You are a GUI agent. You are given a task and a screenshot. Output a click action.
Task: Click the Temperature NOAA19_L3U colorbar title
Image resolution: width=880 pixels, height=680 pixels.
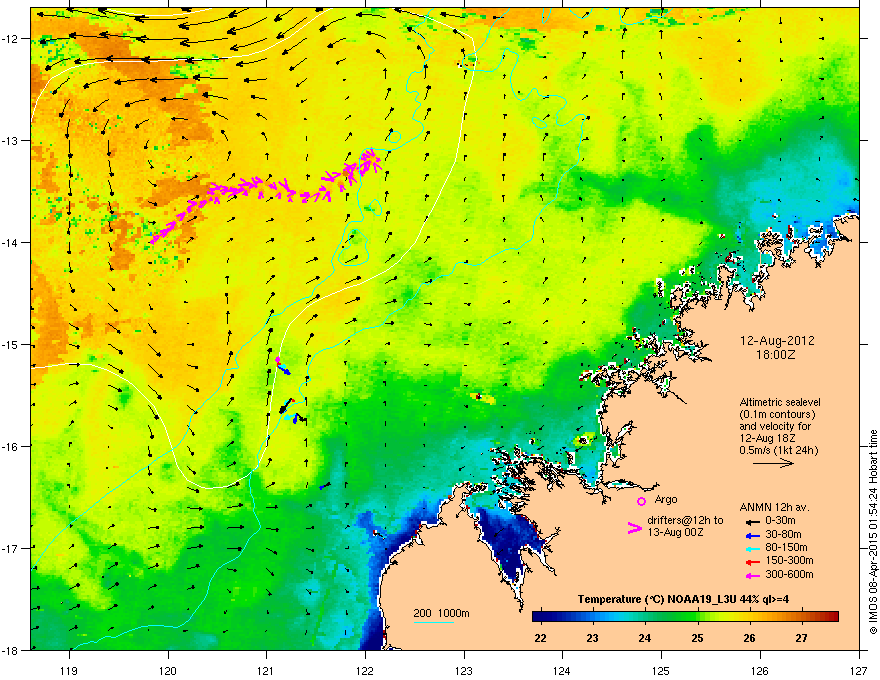pyautogui.click(x=683, y=599)
